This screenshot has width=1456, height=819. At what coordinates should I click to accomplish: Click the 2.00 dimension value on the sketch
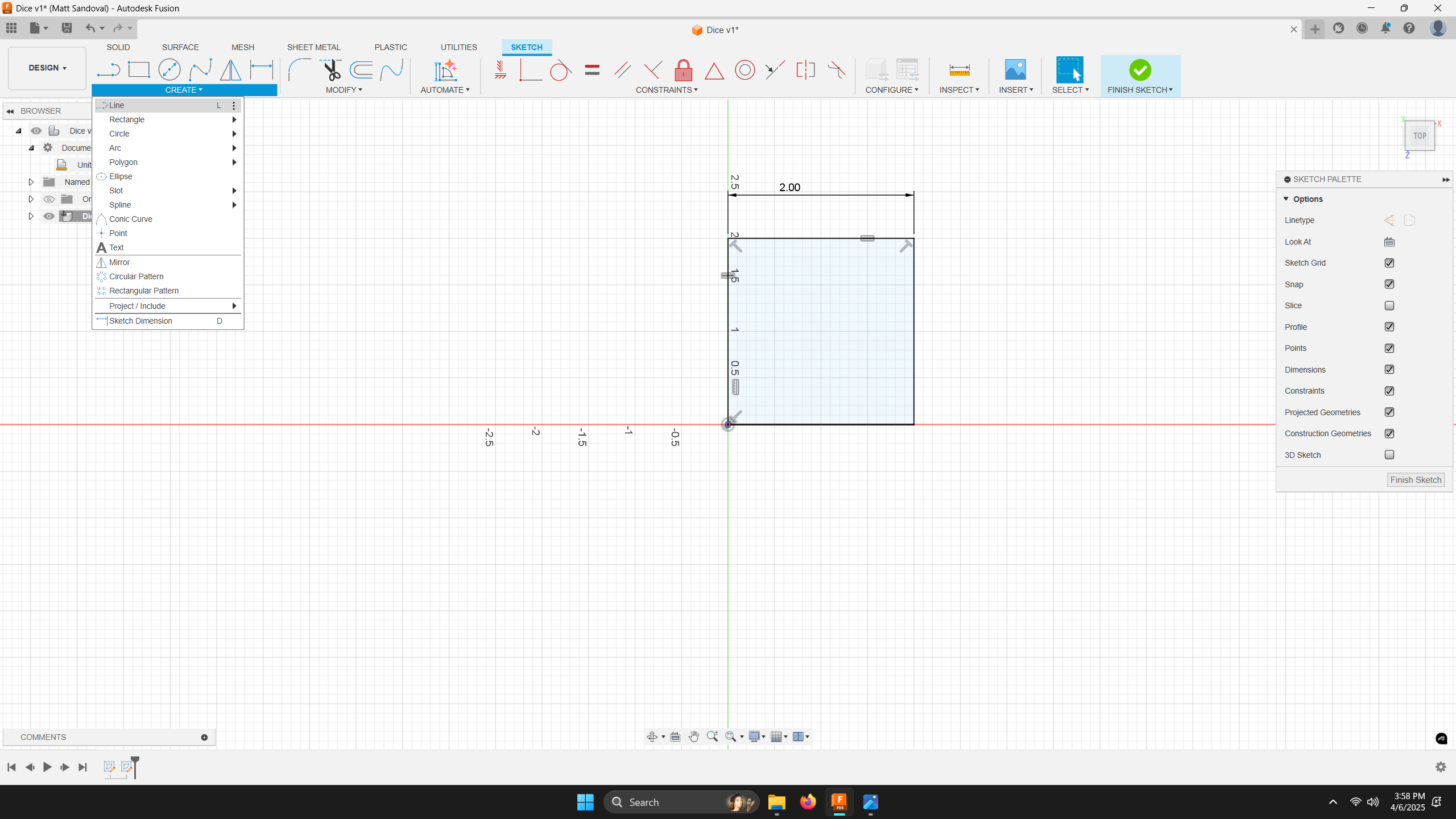click(789, 187)
